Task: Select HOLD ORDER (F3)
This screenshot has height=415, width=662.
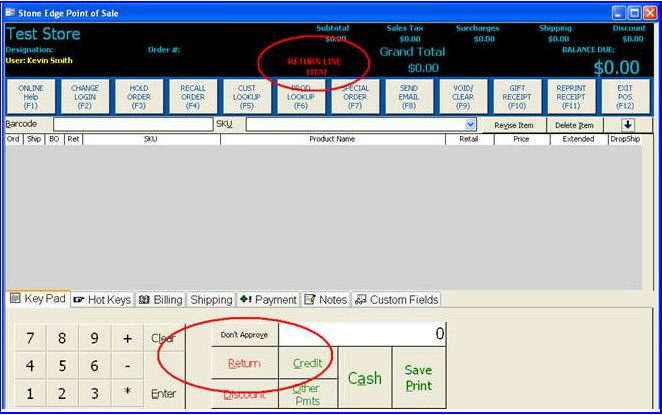Action: point(139,97)
